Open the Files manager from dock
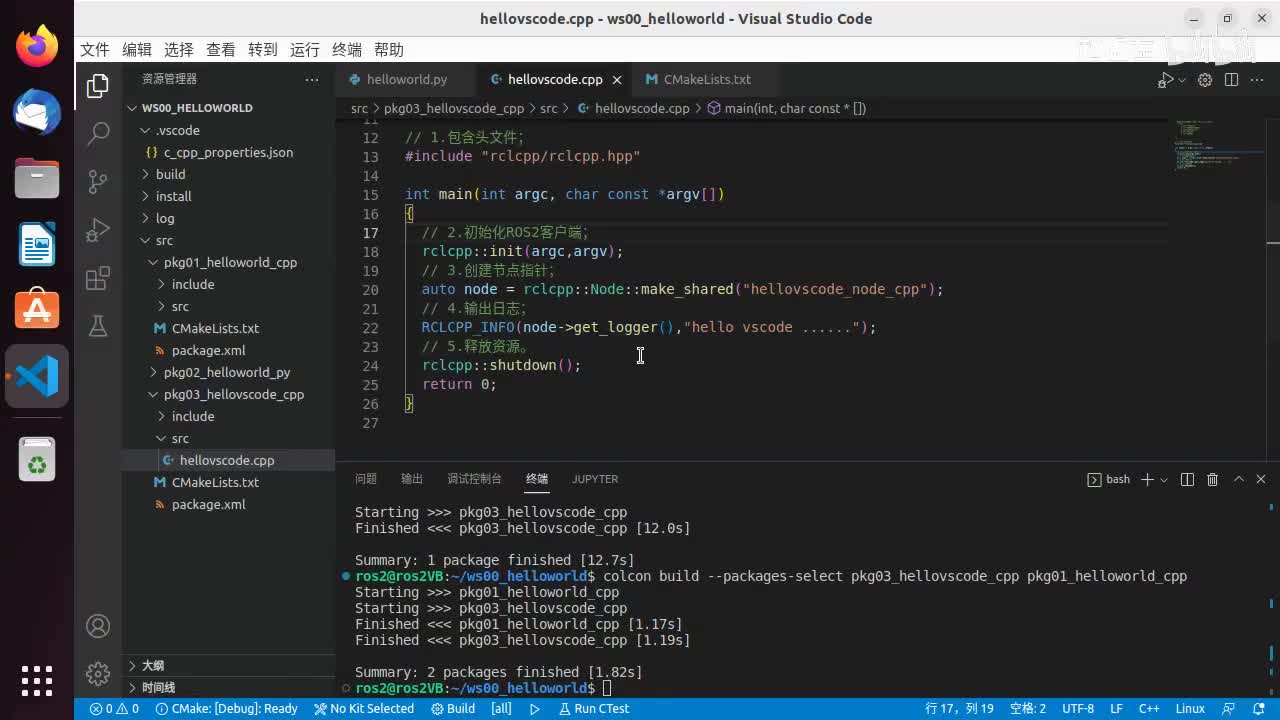1280x720 pixels. click(37, 178)
